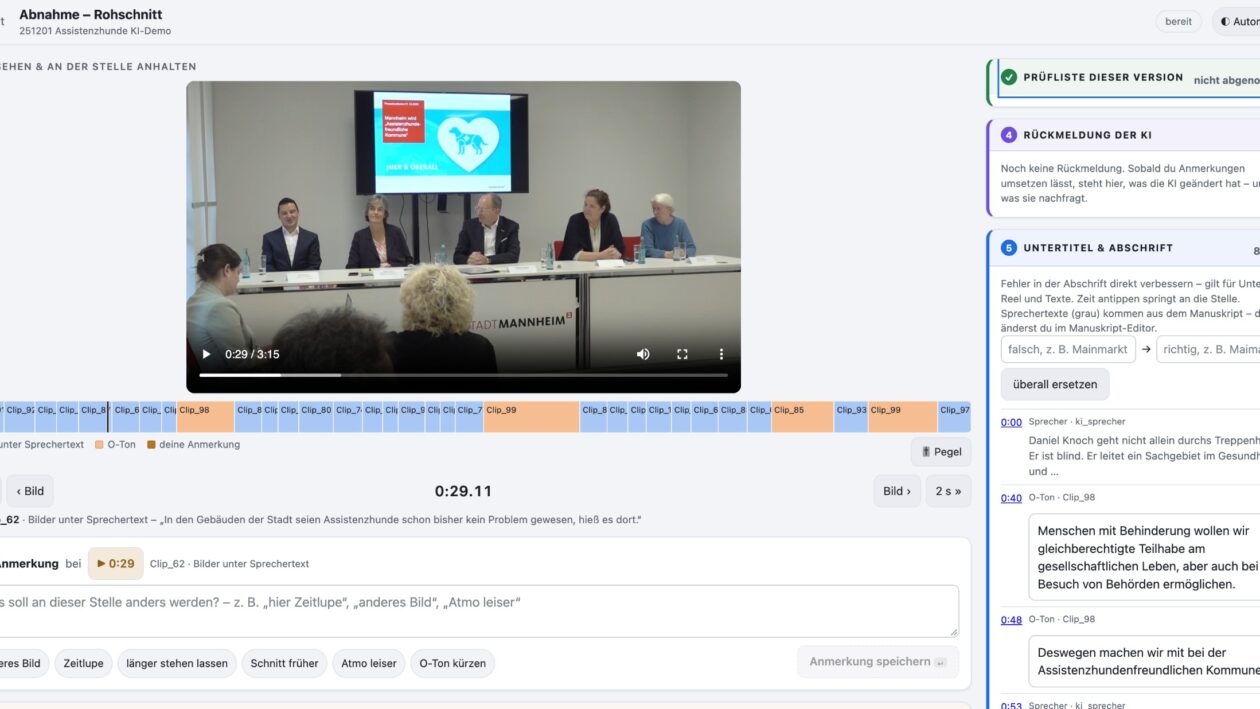Screen dimensions: 1260x709
Task: Open the Untertitel & Abschrift section header
Action: 1123,248
